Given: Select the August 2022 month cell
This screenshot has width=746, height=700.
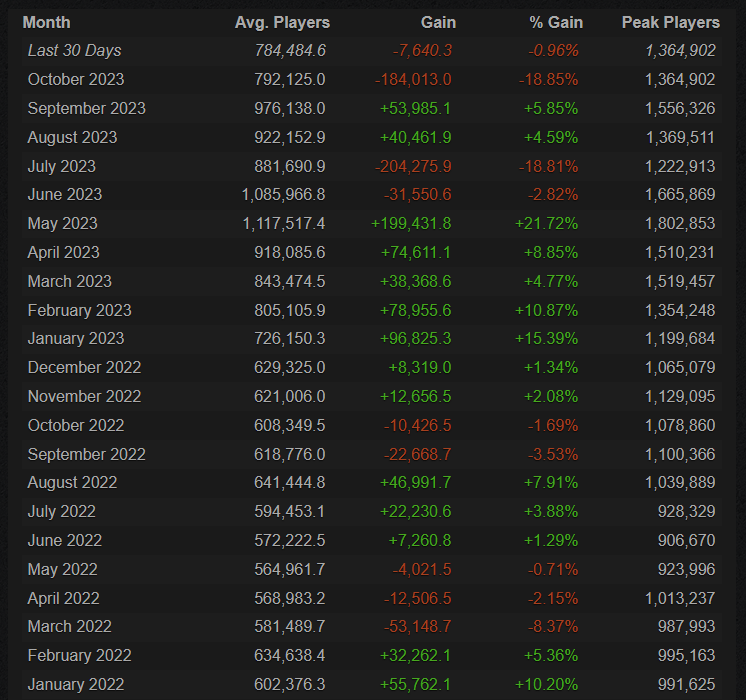Looking at the screenshot, I should pos(72,483).
